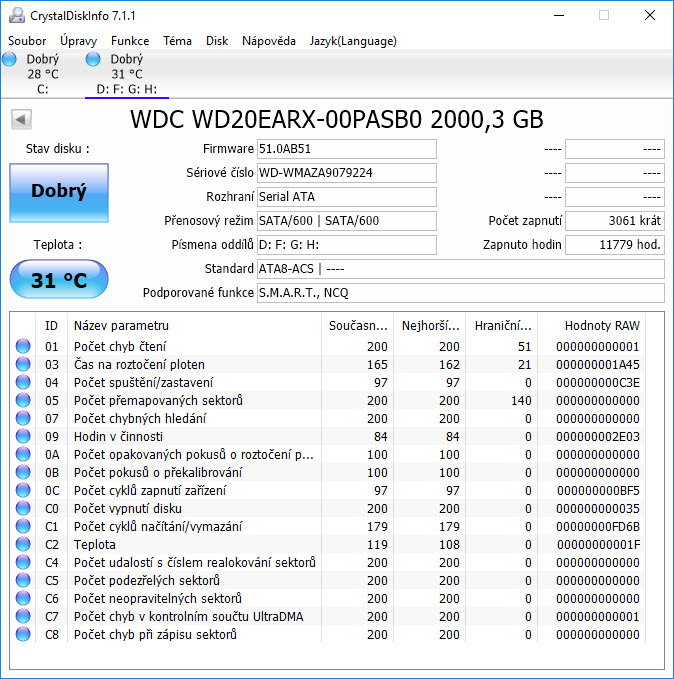This screenshot has width=674, height=679.
Task: Click RAW value 000000000035 in row C0
Action: (598, 508)
